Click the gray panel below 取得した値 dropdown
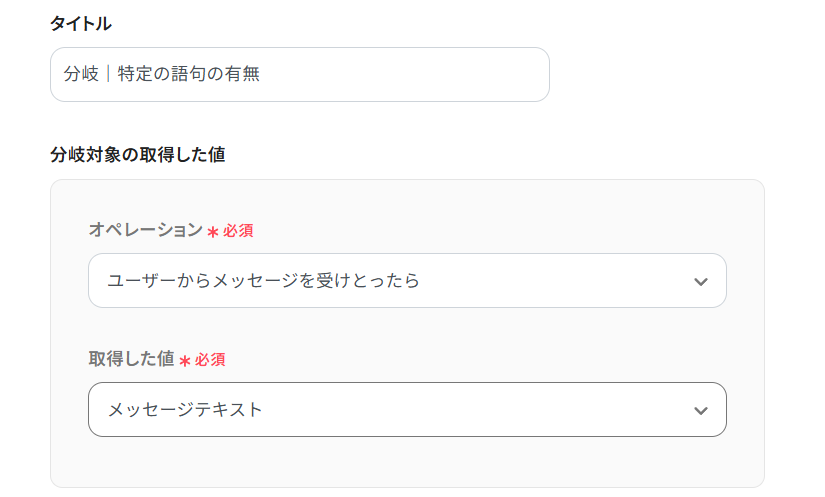Viewport: 825px width, 497px height. click(x=407, y=460)
